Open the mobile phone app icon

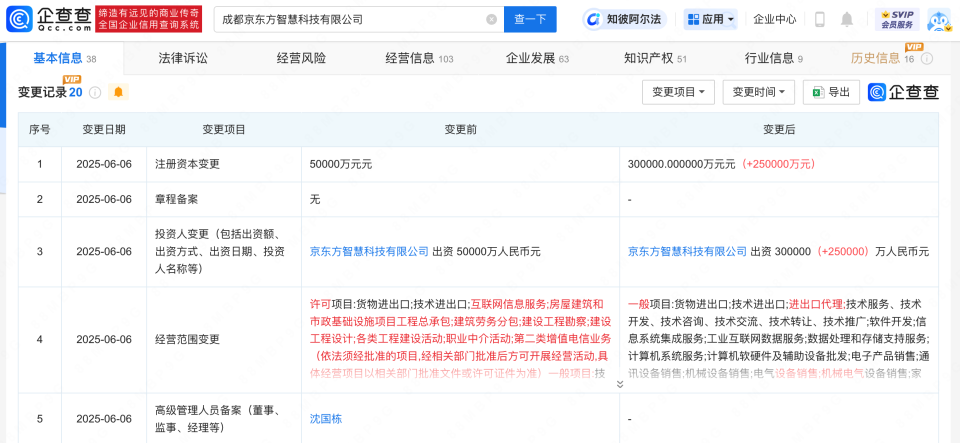820,20
